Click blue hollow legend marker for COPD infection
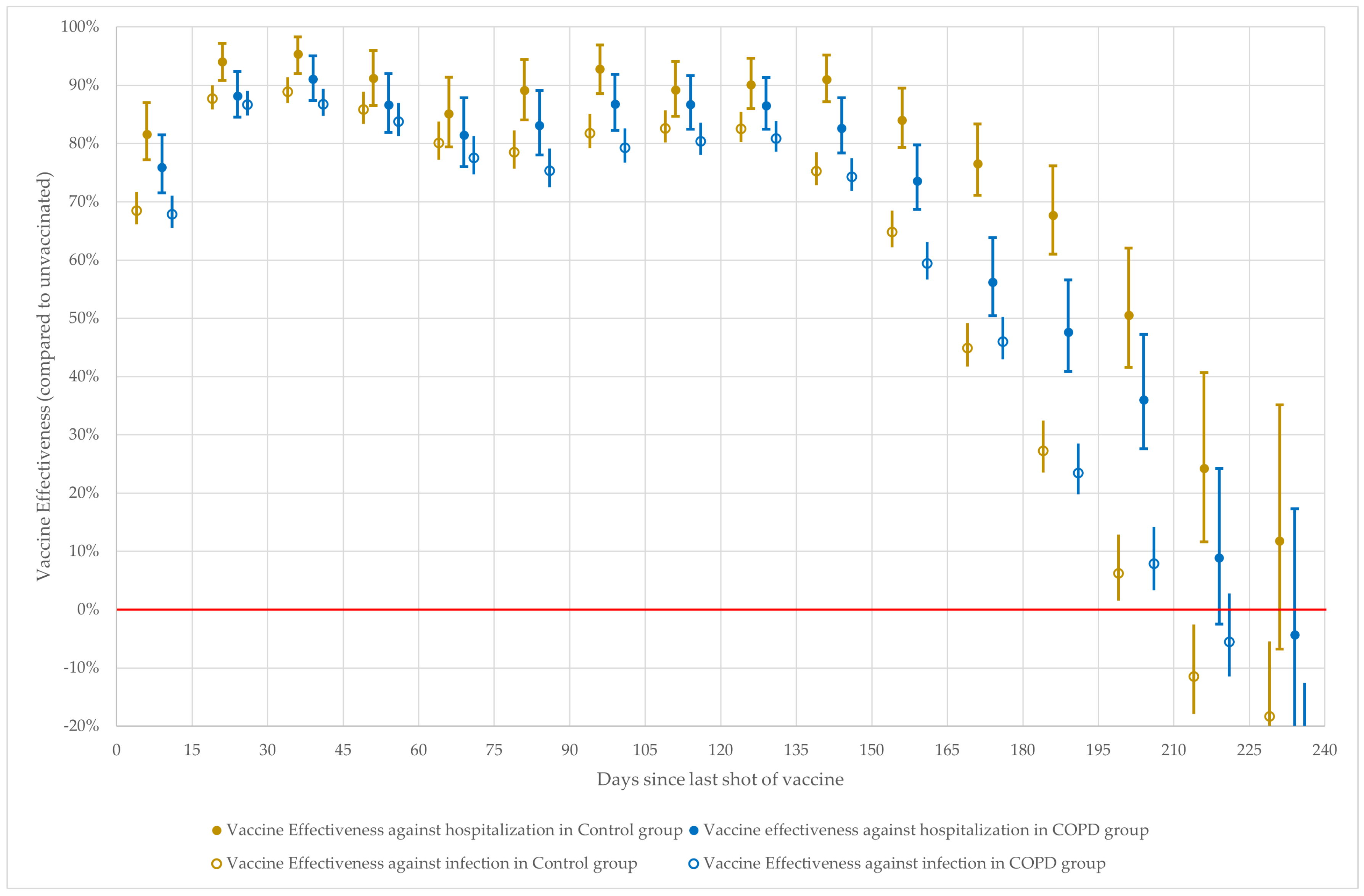1364x896 pixels. coord(693,864)
